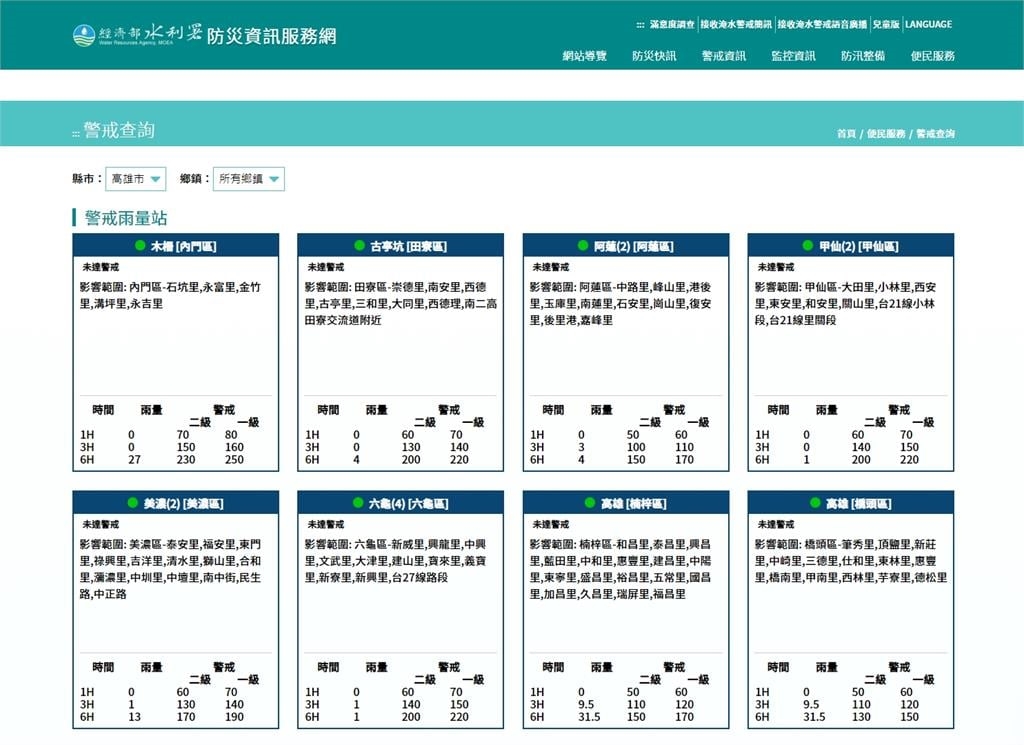Click the 木柵 [內門區] card header
This screenshot has height=745, width=1024.
click(x=176, y=246)
